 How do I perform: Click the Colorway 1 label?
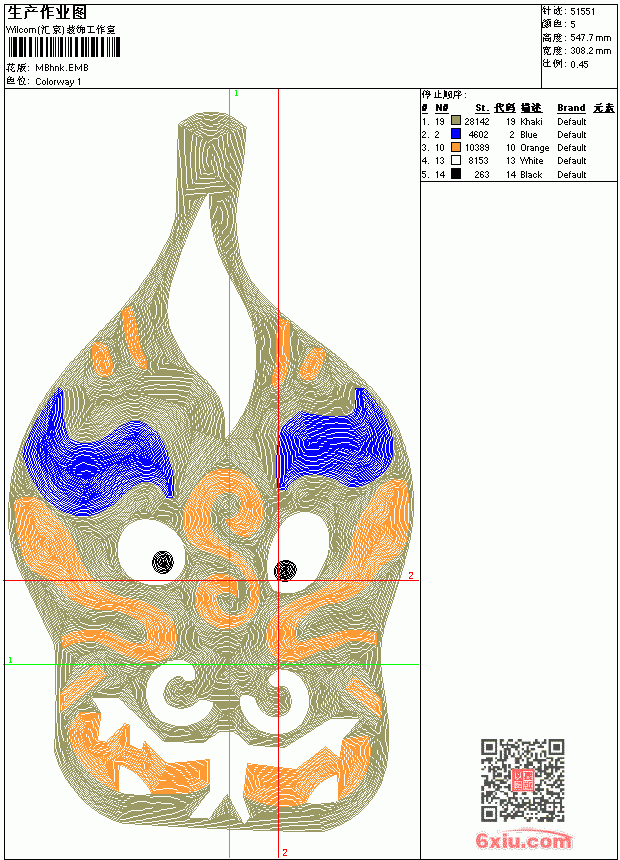(x=58, y=82)
